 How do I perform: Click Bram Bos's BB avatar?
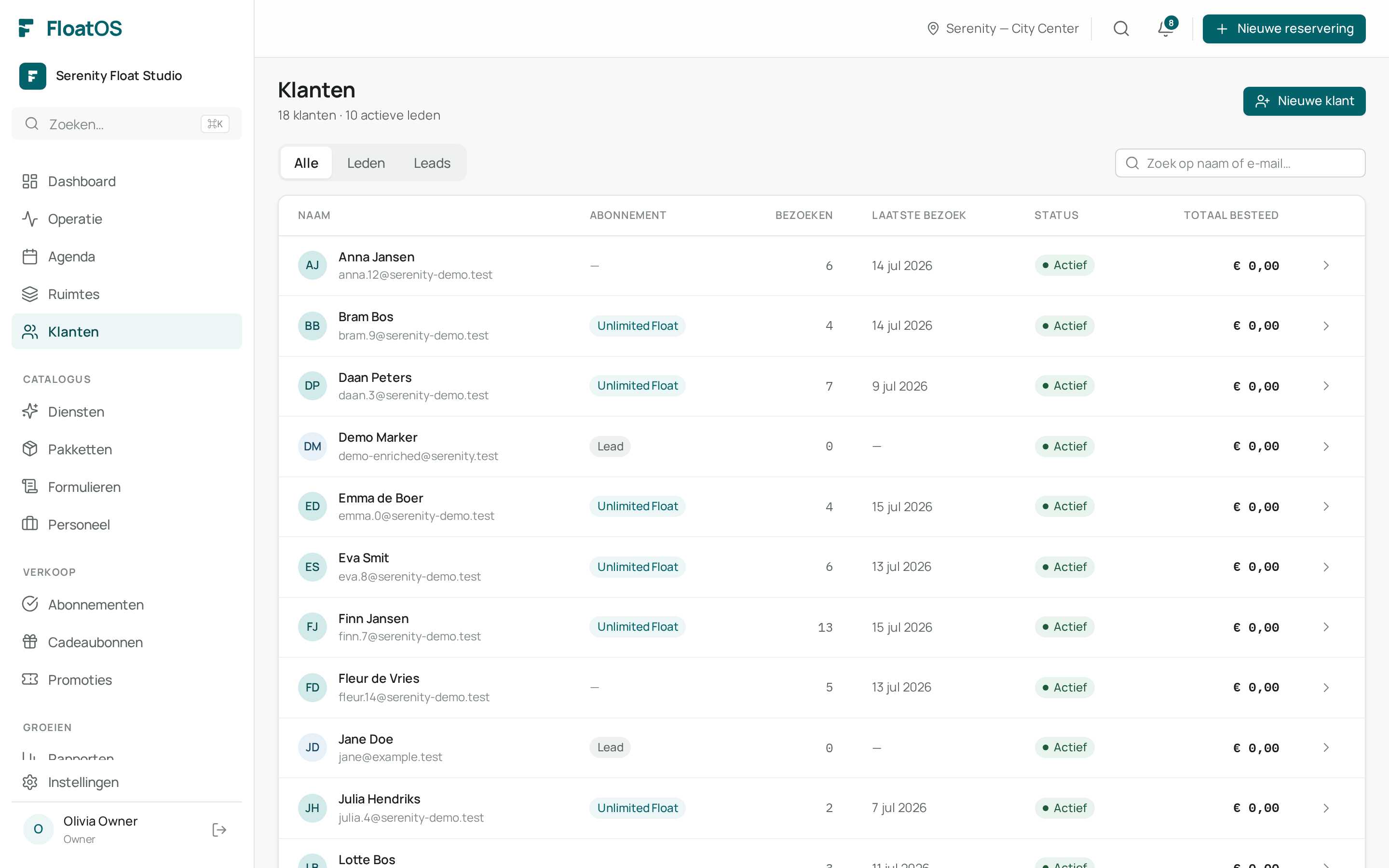click(x=312, y=325)
